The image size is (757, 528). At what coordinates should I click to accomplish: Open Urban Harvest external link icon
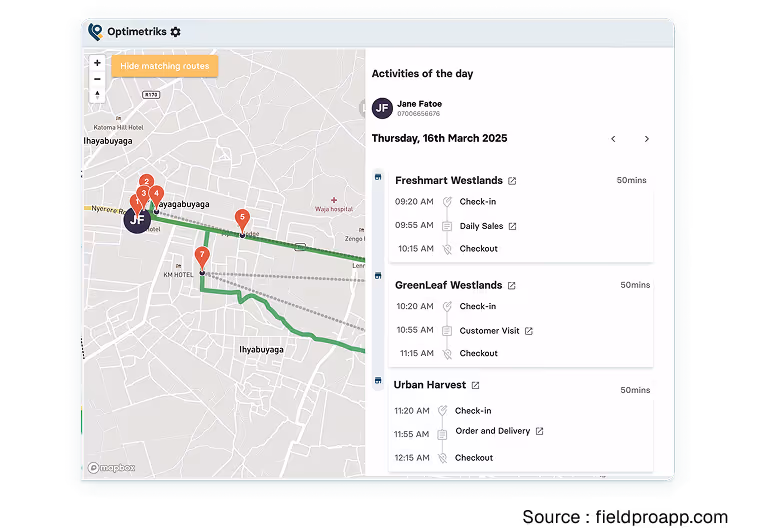[x=476, y=385]
